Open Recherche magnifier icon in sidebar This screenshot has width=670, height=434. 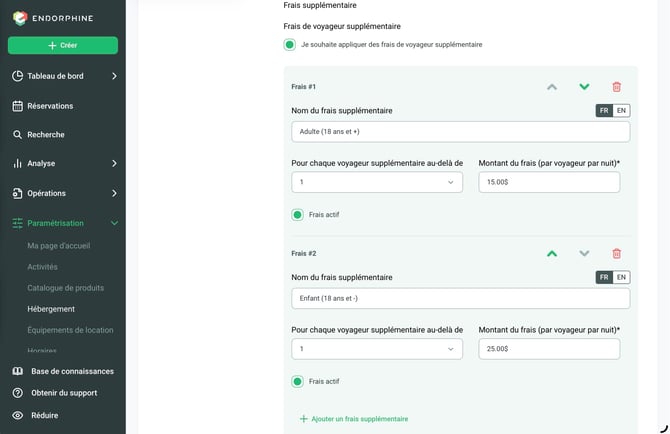tap(18, 135)
